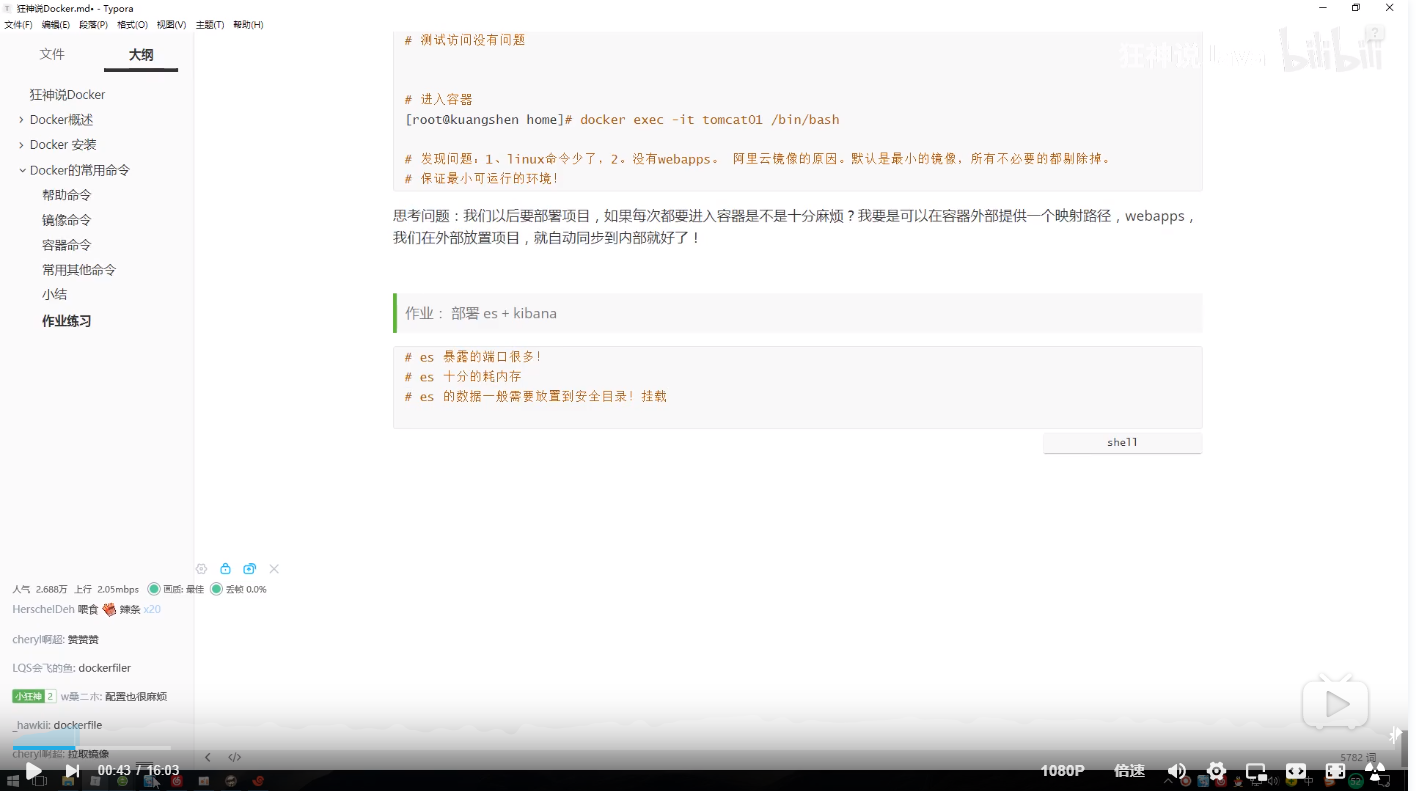Play the video with the bottom-left play button

pyautogui.click(x=33, y=771)
